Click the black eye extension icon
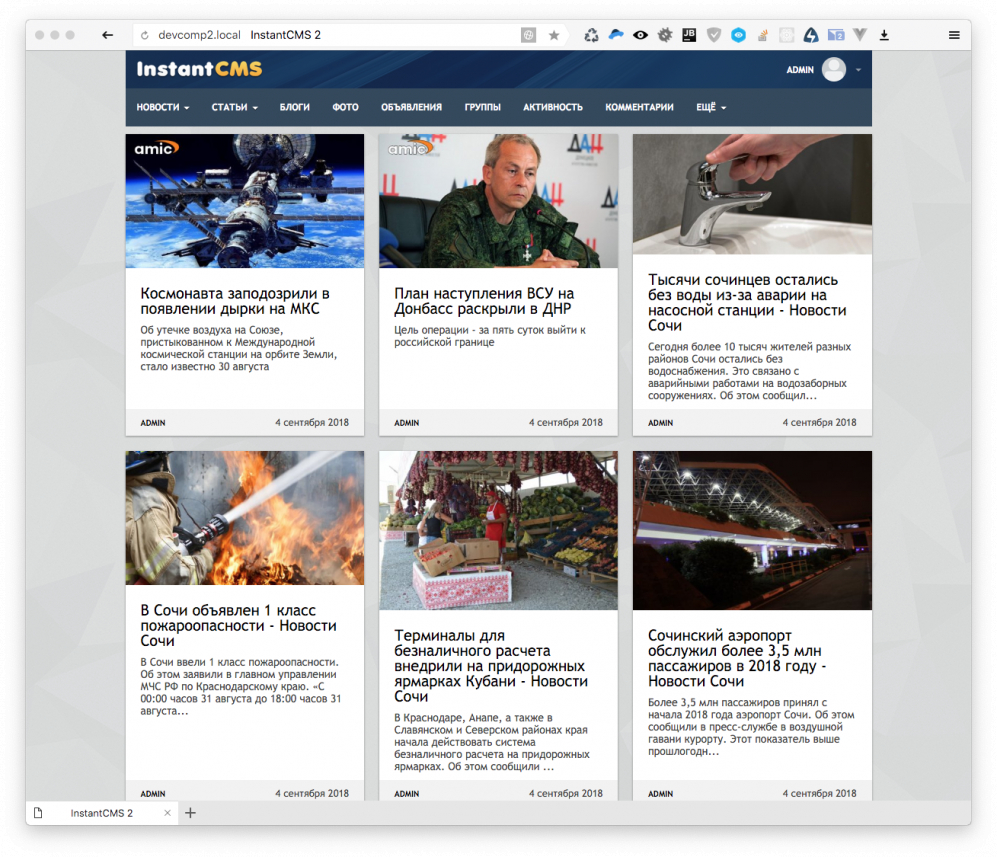 tap(640, 36)
